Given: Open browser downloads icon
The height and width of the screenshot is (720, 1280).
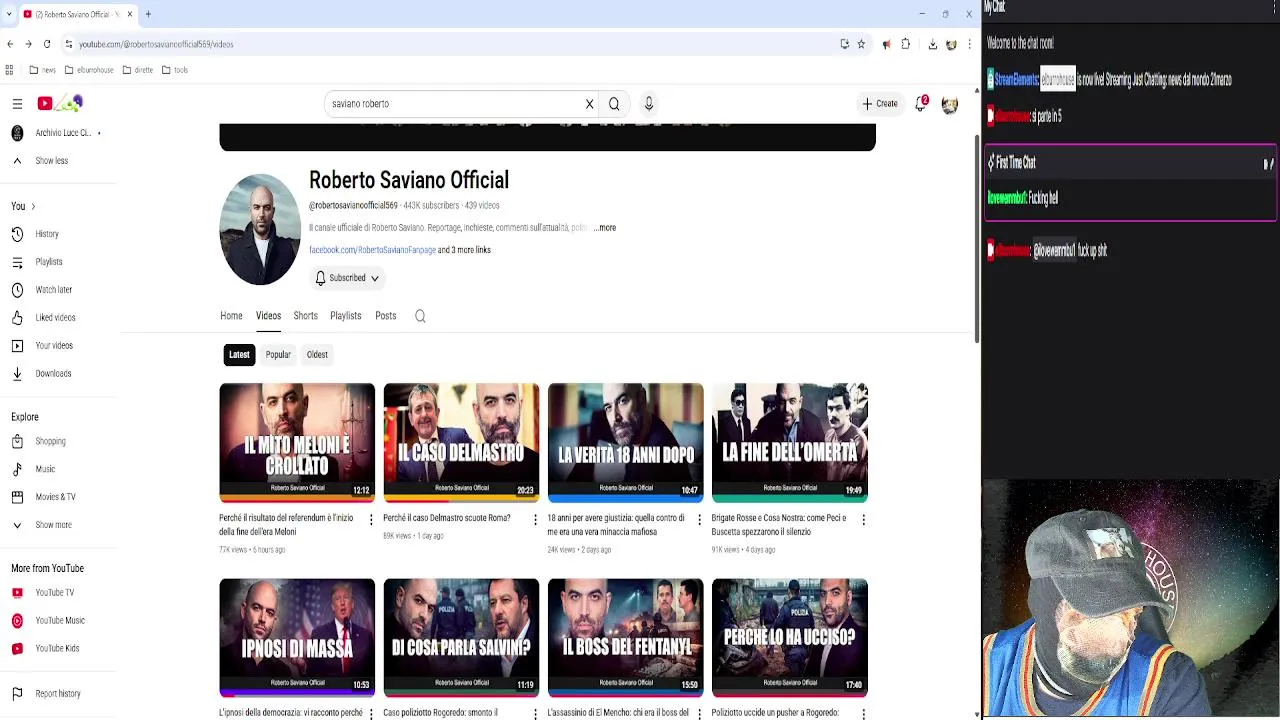Looking at the screenshot, I should pos(932,44).
